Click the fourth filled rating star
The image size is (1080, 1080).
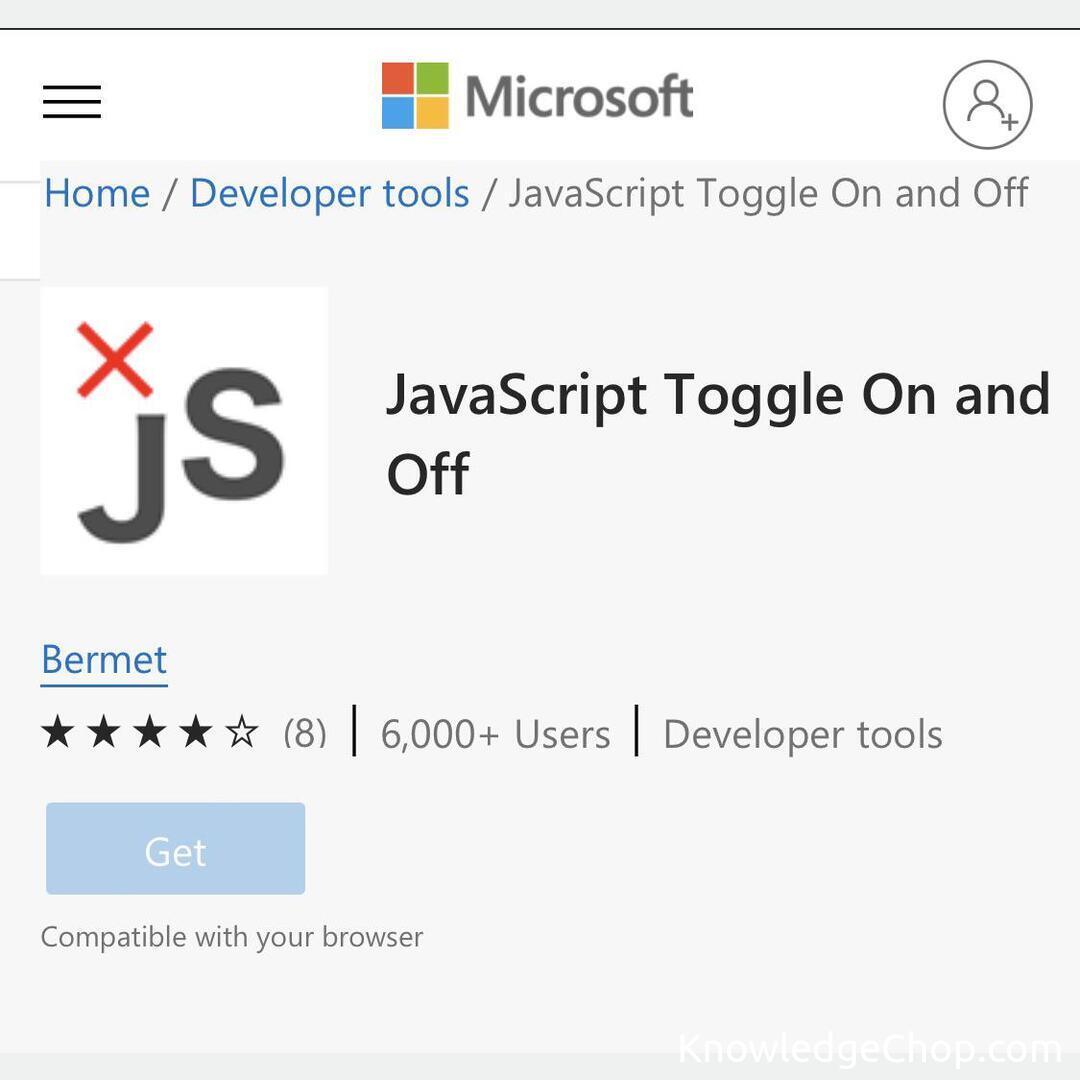196,733
